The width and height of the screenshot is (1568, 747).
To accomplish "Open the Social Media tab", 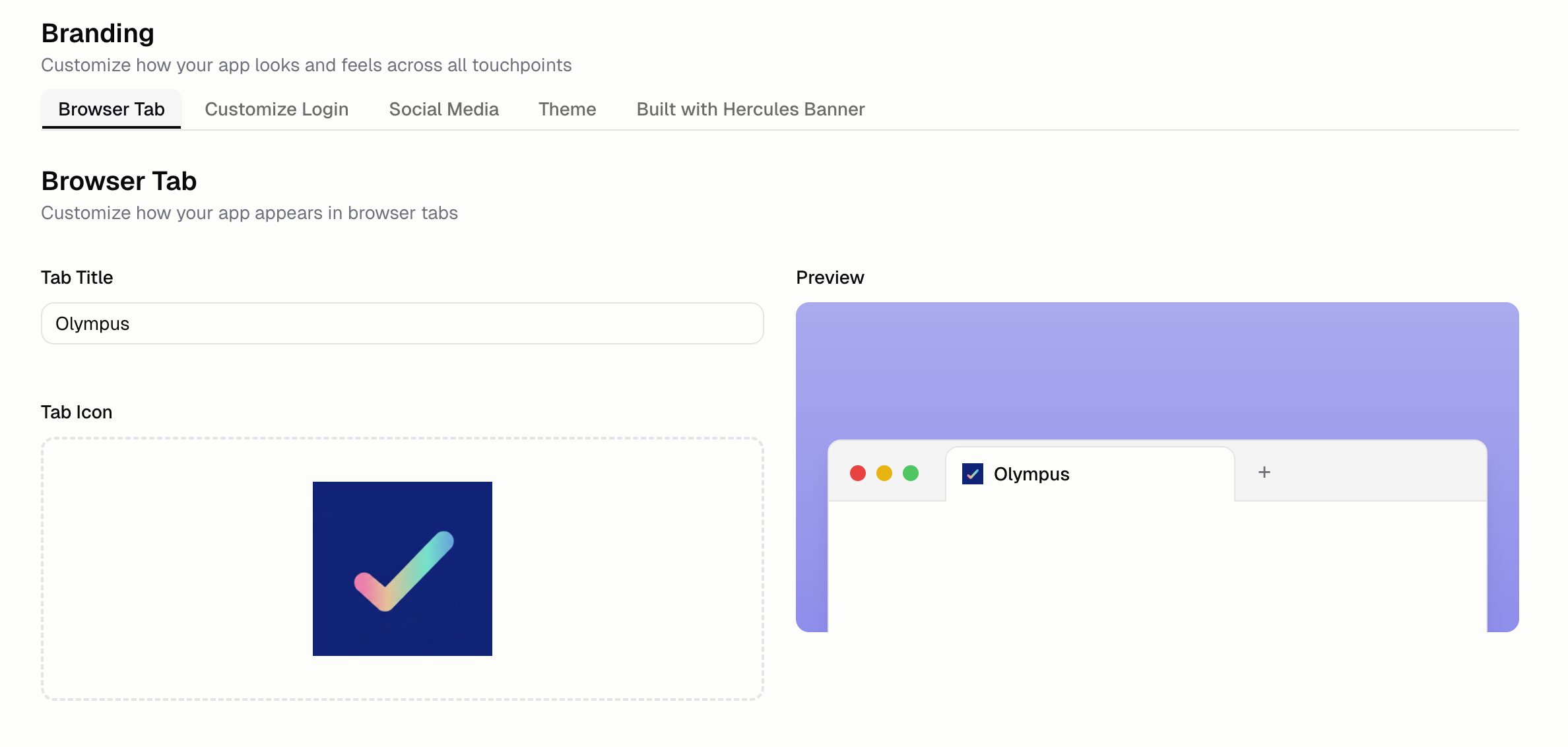I will pyautogui.click(x=443, y=109).
